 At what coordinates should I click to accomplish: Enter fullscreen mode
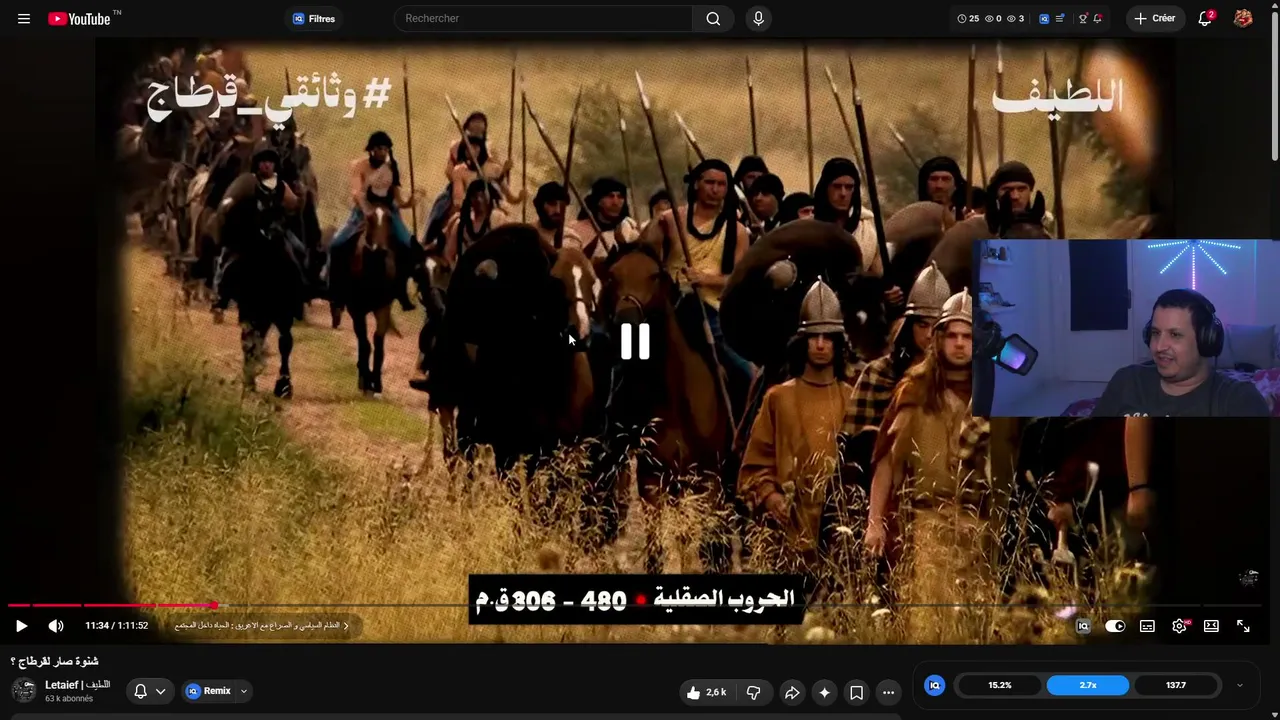pos(1243,626)
